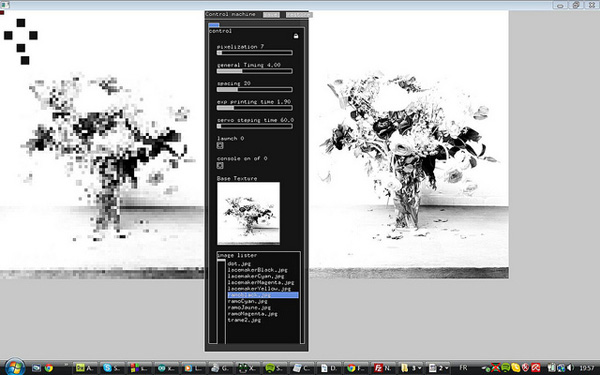Click the Base Texture thumbnail preview

tap(248, 213)
